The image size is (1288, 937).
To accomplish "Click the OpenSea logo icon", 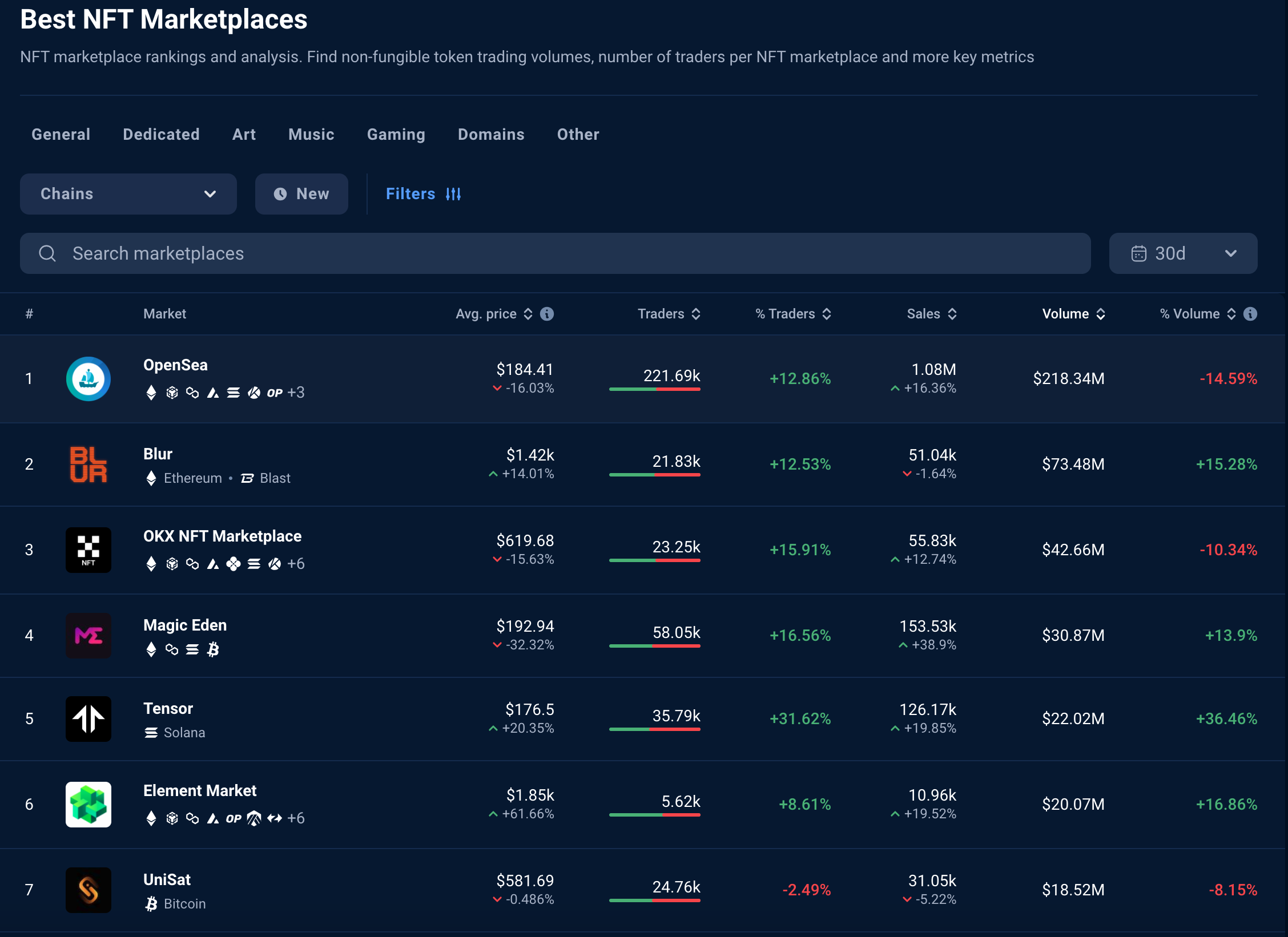I will tap(88, 379).
